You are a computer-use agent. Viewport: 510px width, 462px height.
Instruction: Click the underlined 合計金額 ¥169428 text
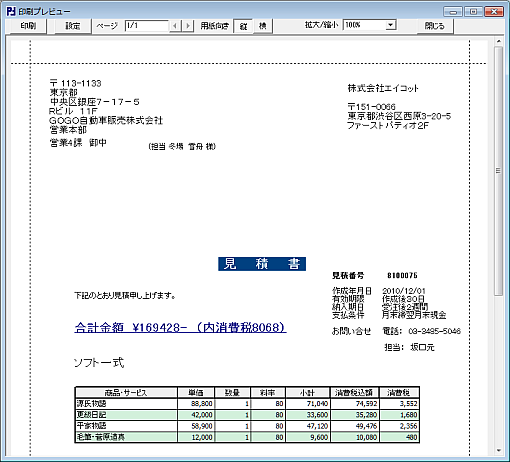click(180, 328)
